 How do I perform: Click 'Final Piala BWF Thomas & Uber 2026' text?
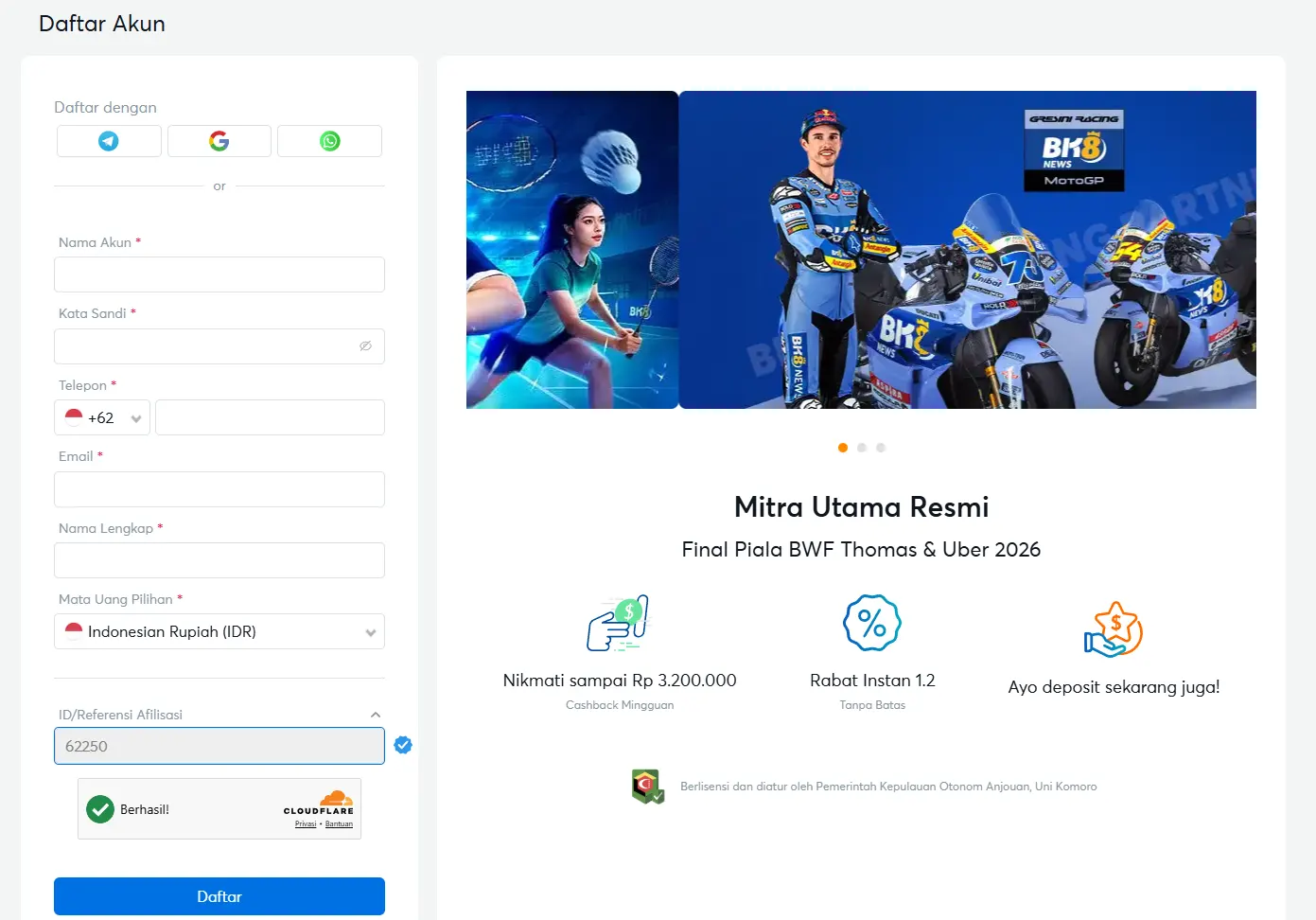862,550
